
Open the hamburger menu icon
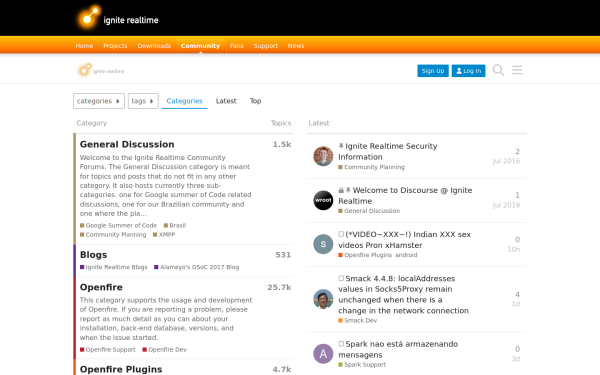pos(517,70)
